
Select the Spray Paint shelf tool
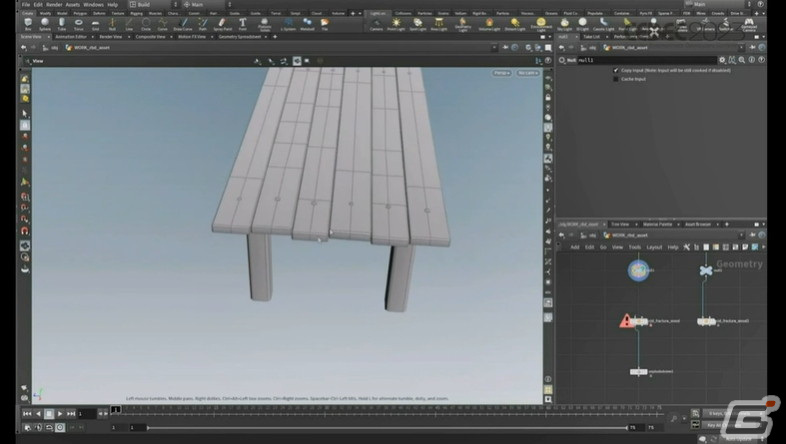coord(223,24)
